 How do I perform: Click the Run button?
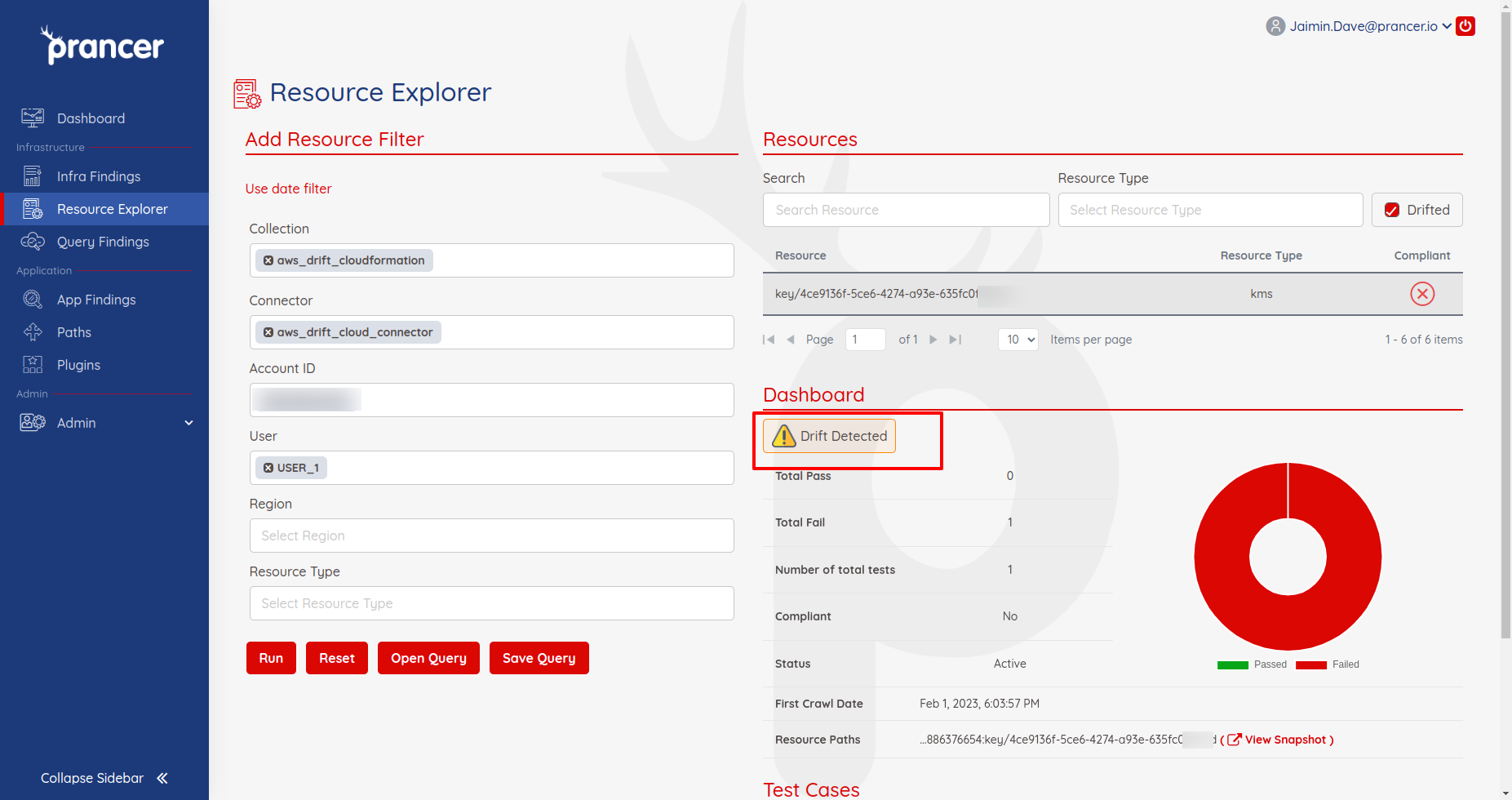pyautogui.click(x=271, y=658)
